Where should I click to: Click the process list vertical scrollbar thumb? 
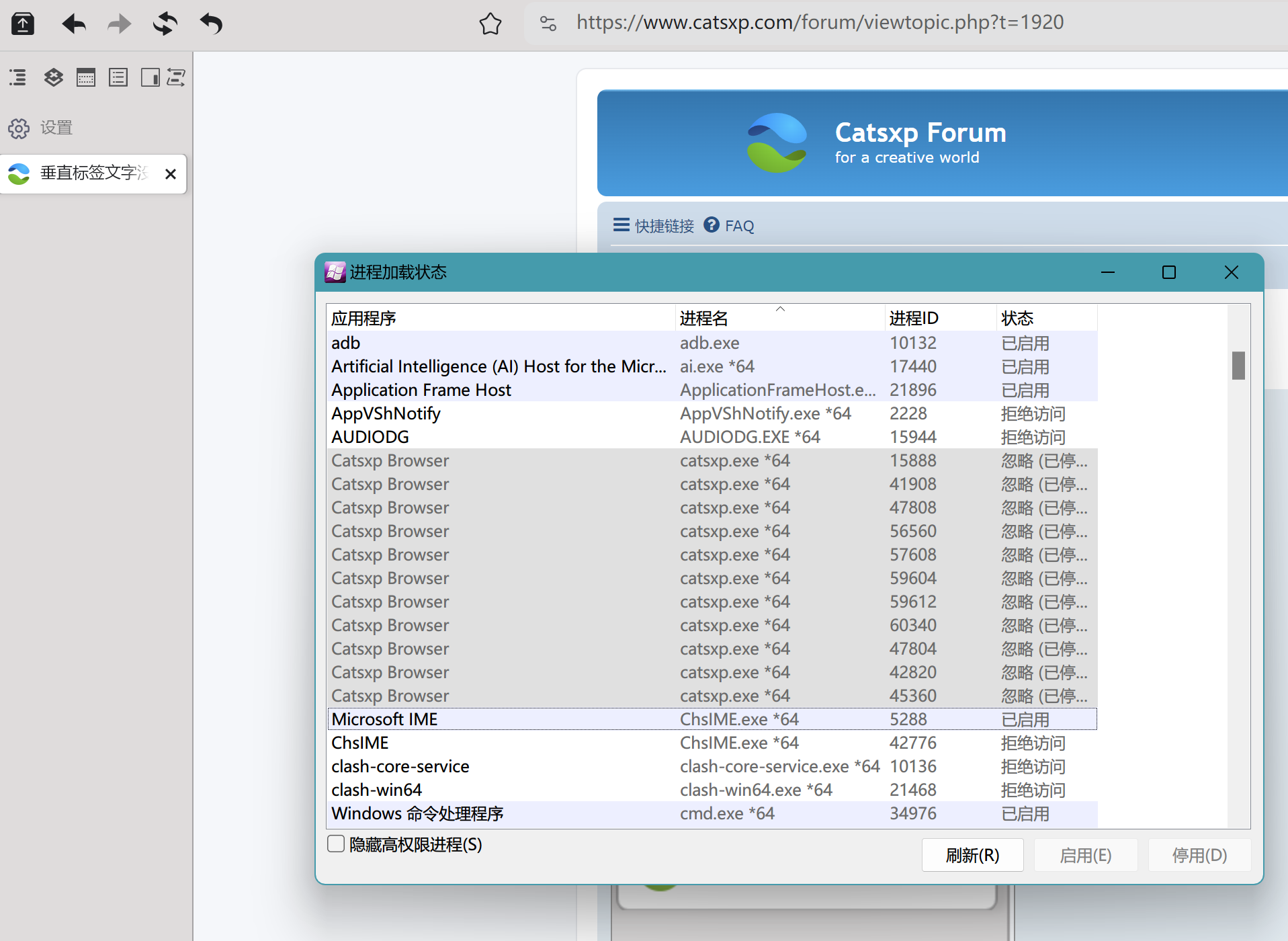[x=1238, y=366]
